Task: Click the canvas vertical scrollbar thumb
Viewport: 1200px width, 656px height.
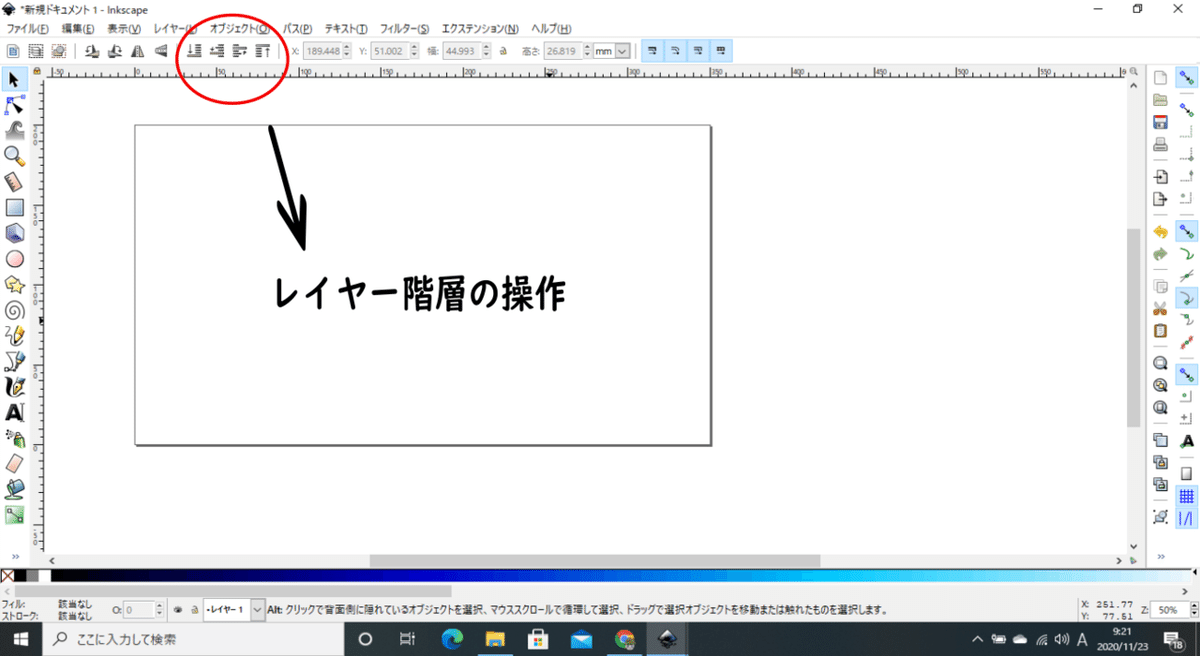Action: click(1132, 326)
